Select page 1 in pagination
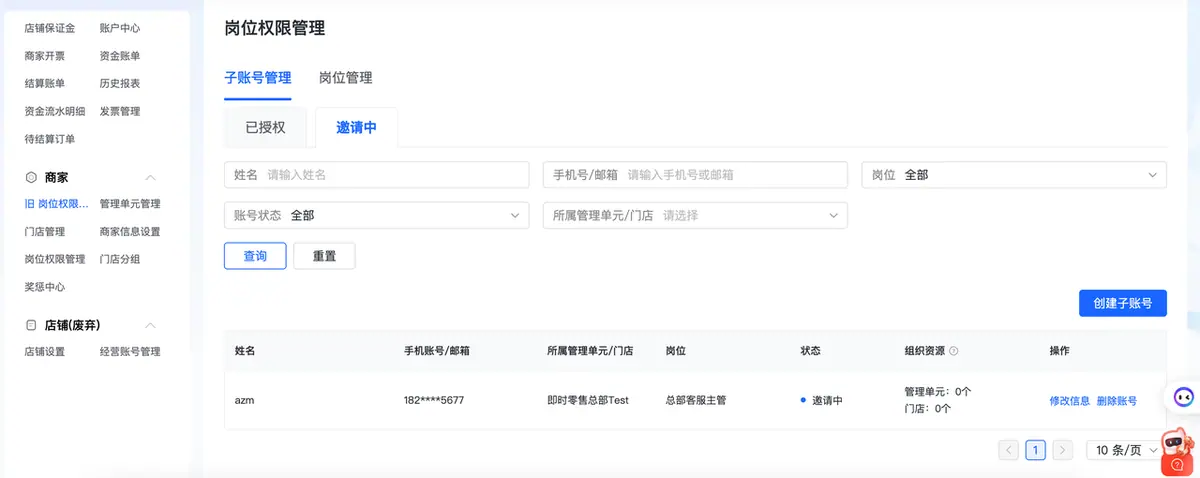 click(1036, 450)
